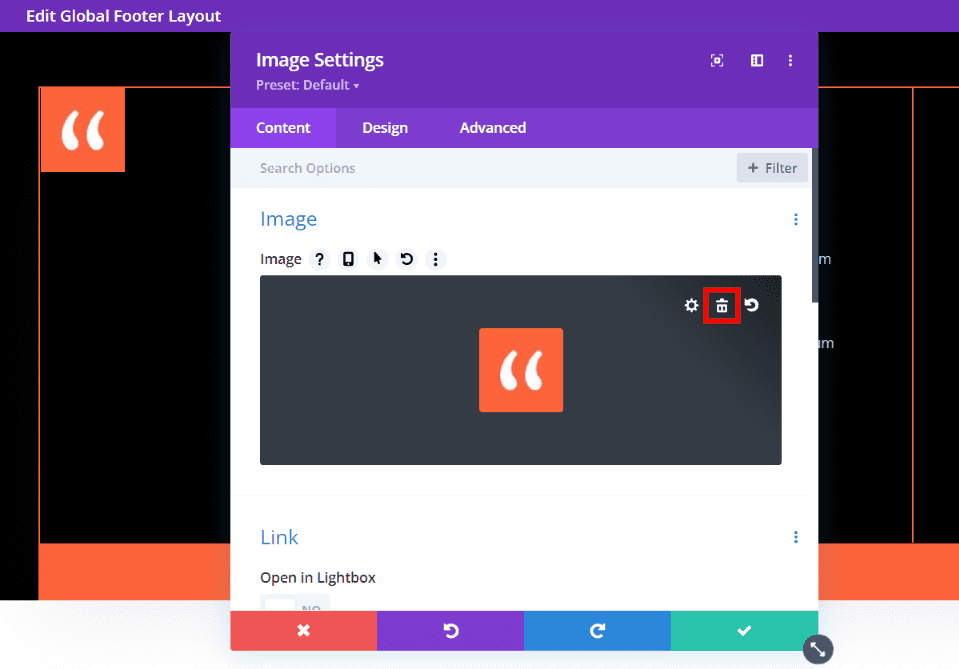Viewport: 959px width, 669px height.
Task: Open the modal's three-dot options menu
Action: [791, 60]
